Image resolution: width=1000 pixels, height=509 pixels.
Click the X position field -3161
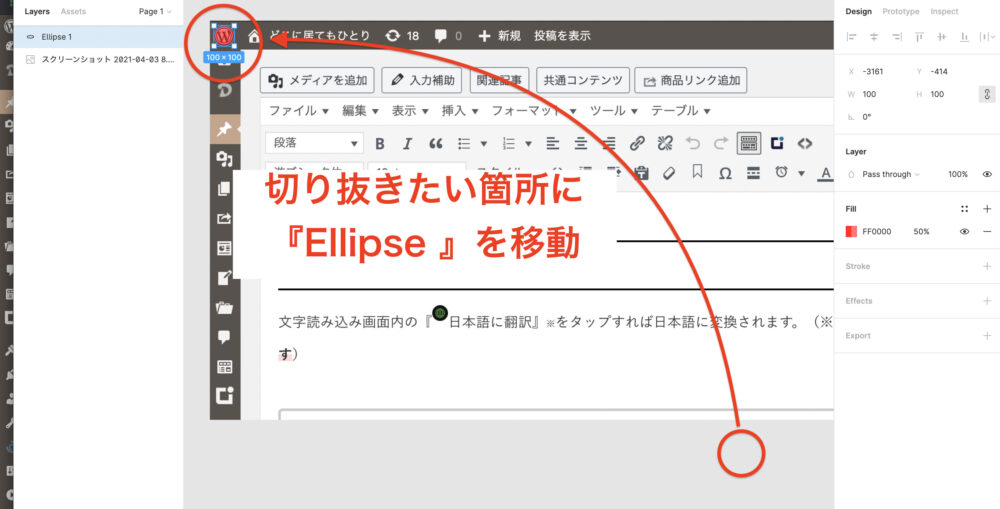point(872,71)
